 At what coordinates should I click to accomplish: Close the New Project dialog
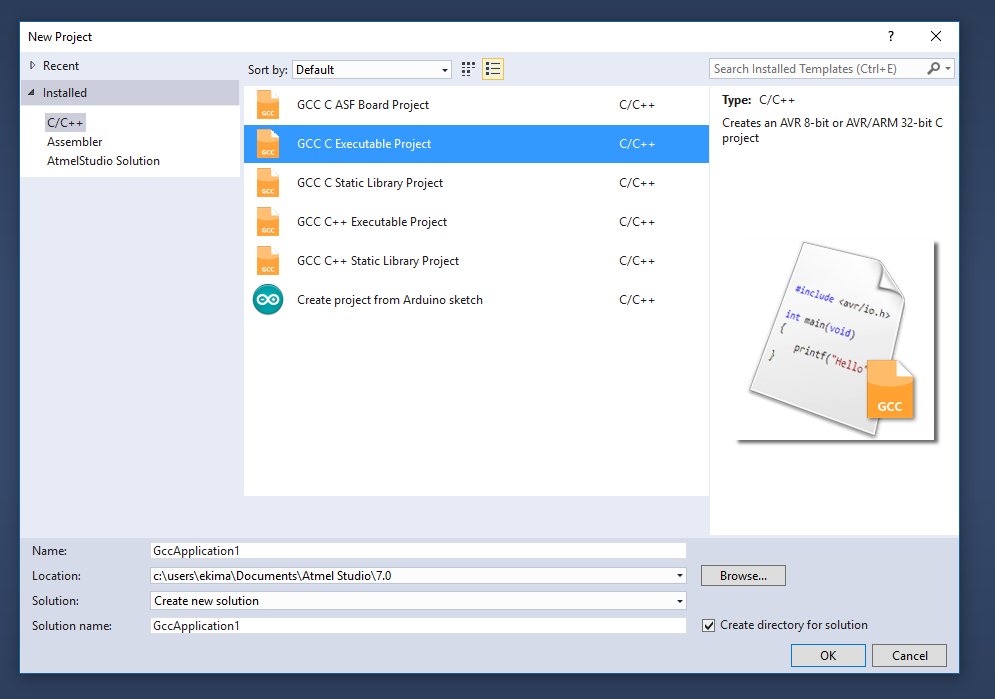[936, 36]
